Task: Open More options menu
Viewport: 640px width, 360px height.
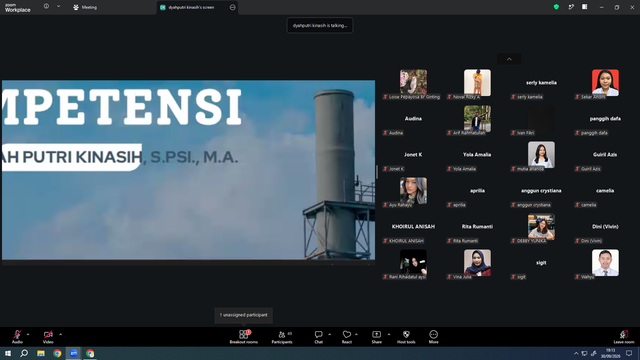Action: [x=433, y=337]
